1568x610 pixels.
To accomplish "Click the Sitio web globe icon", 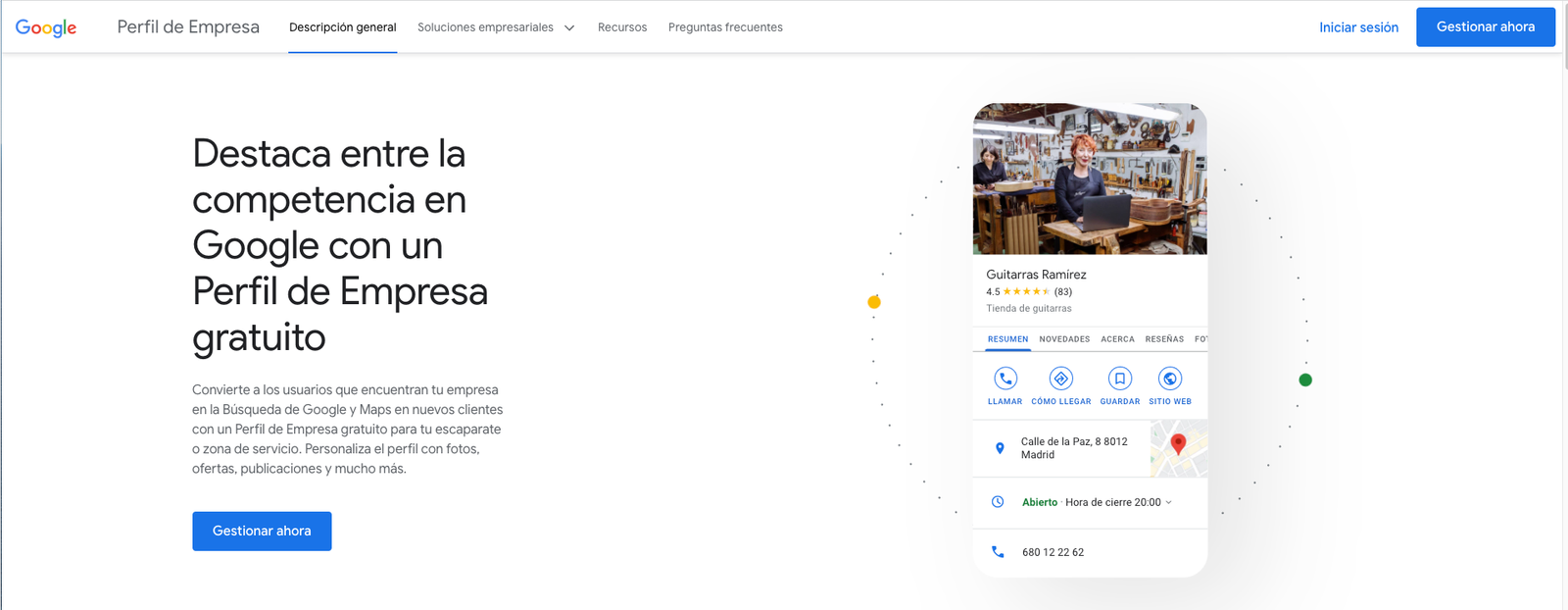I will 1169,379.
